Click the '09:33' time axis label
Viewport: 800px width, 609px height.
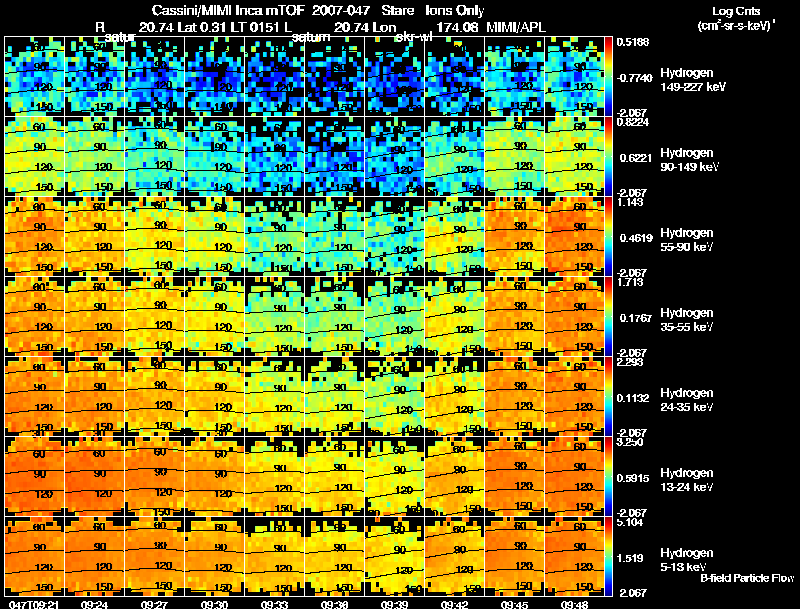pyautogui.click(x=274, y=604)
